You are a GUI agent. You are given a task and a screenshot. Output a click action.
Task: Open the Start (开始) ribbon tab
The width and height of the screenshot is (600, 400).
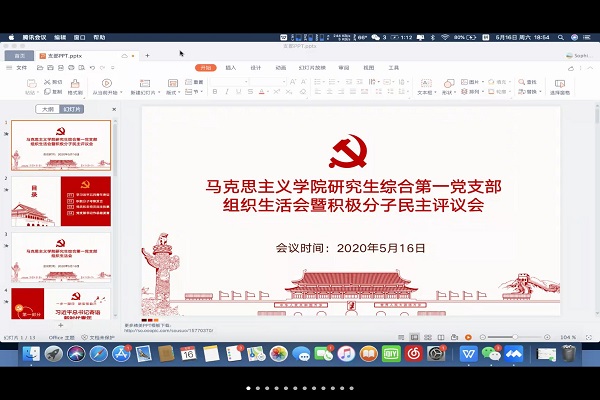click(x=206, y=68)
